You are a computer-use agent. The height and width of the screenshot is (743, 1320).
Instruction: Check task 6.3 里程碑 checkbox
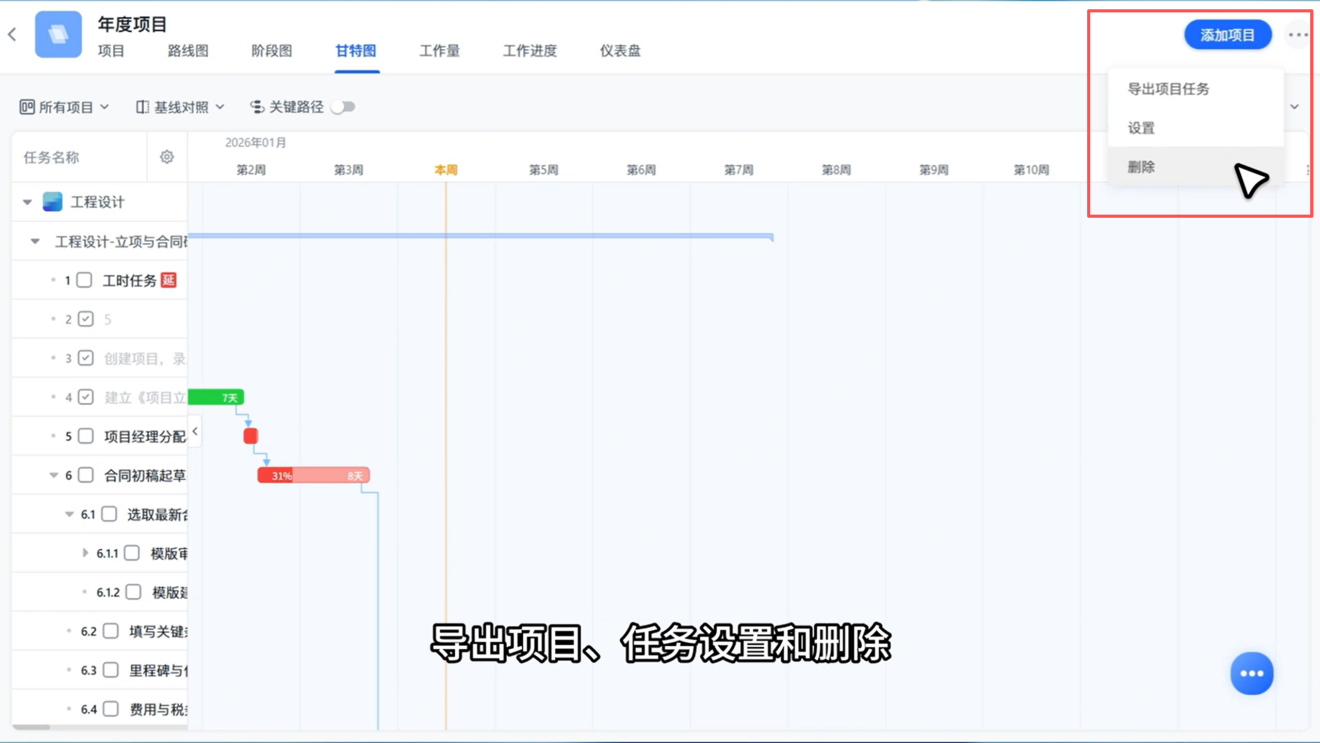(111, 670)
